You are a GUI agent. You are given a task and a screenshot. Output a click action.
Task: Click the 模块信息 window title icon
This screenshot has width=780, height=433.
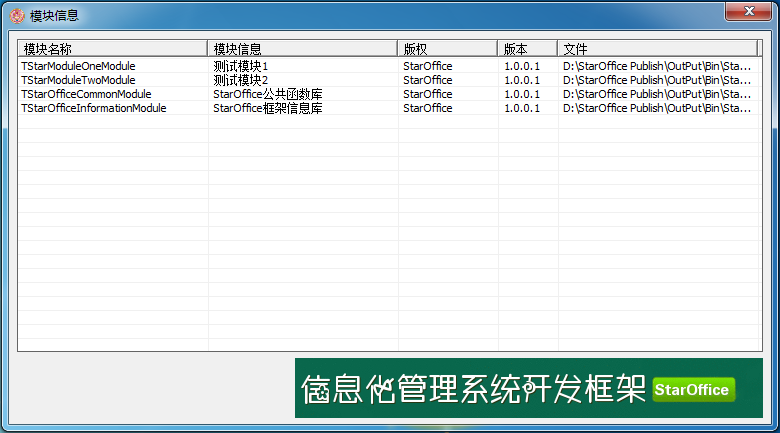17,16
